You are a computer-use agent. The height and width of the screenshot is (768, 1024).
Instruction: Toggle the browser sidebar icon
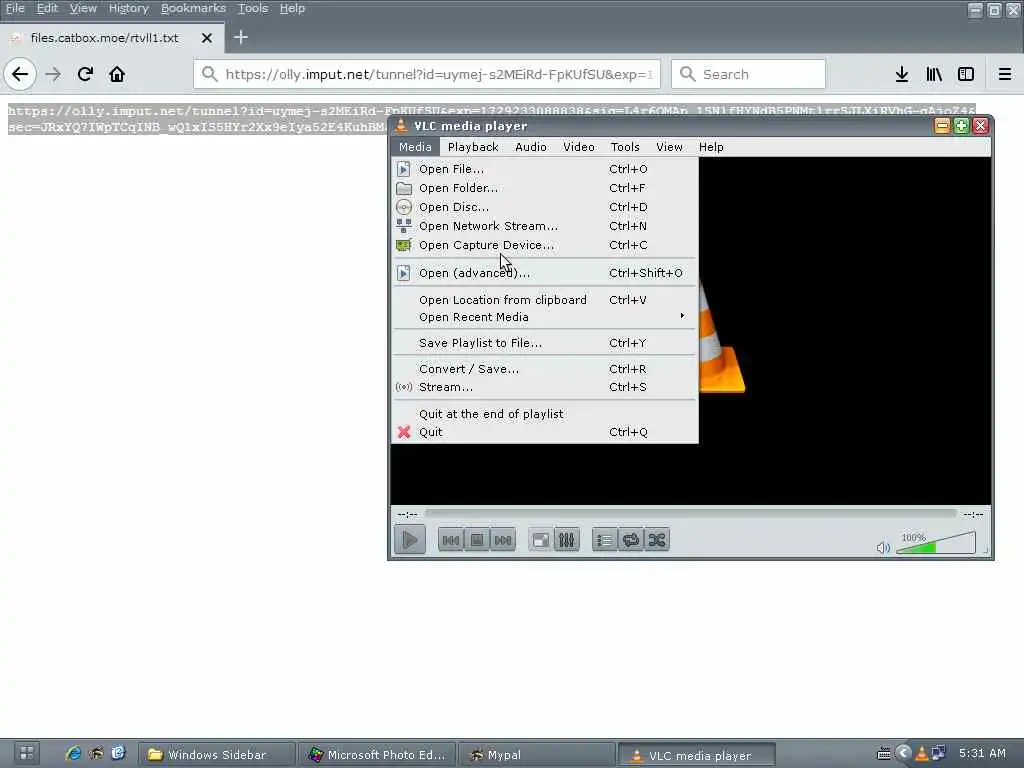click(966, 74)
